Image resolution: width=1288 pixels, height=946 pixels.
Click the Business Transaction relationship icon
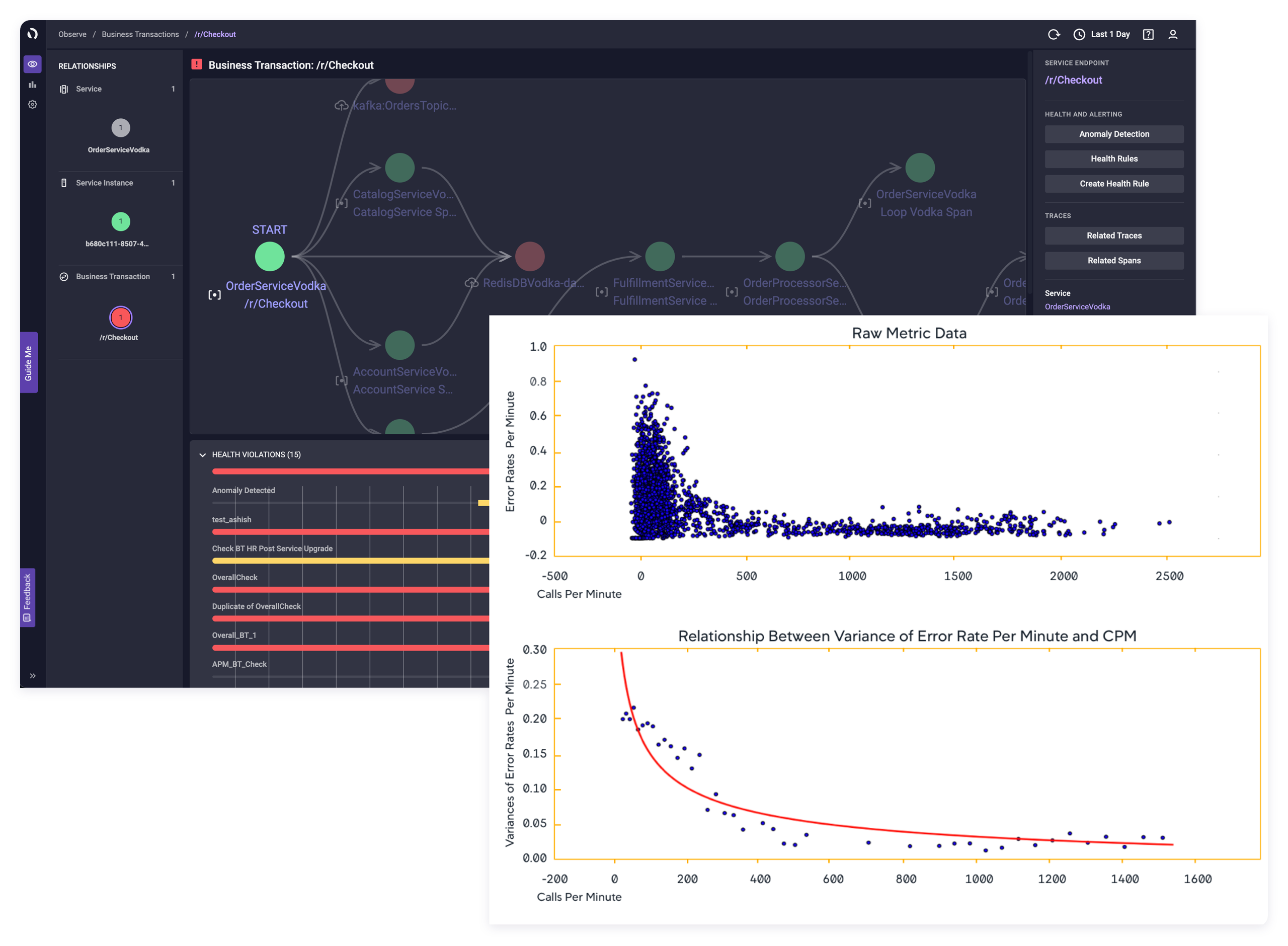(x=64, y=277)
